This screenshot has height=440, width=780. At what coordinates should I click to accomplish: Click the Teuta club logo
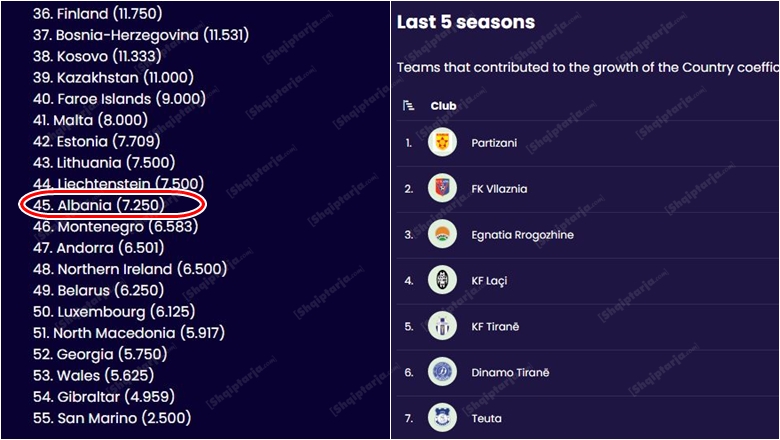[442, 418]
